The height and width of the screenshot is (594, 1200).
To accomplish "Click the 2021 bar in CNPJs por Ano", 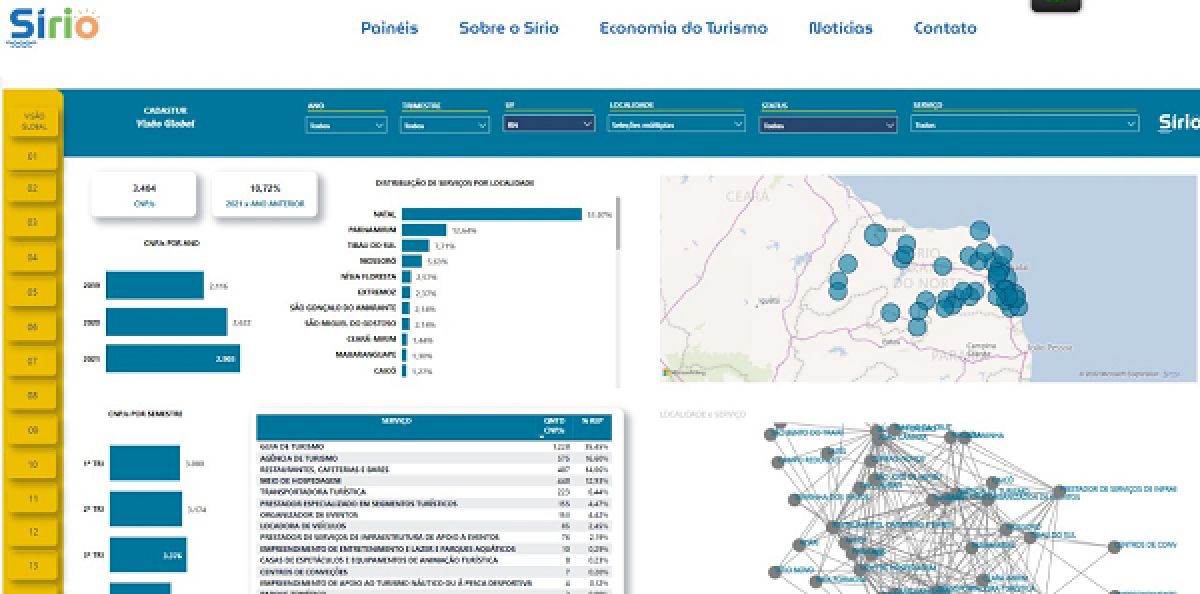I will (172, 358).
